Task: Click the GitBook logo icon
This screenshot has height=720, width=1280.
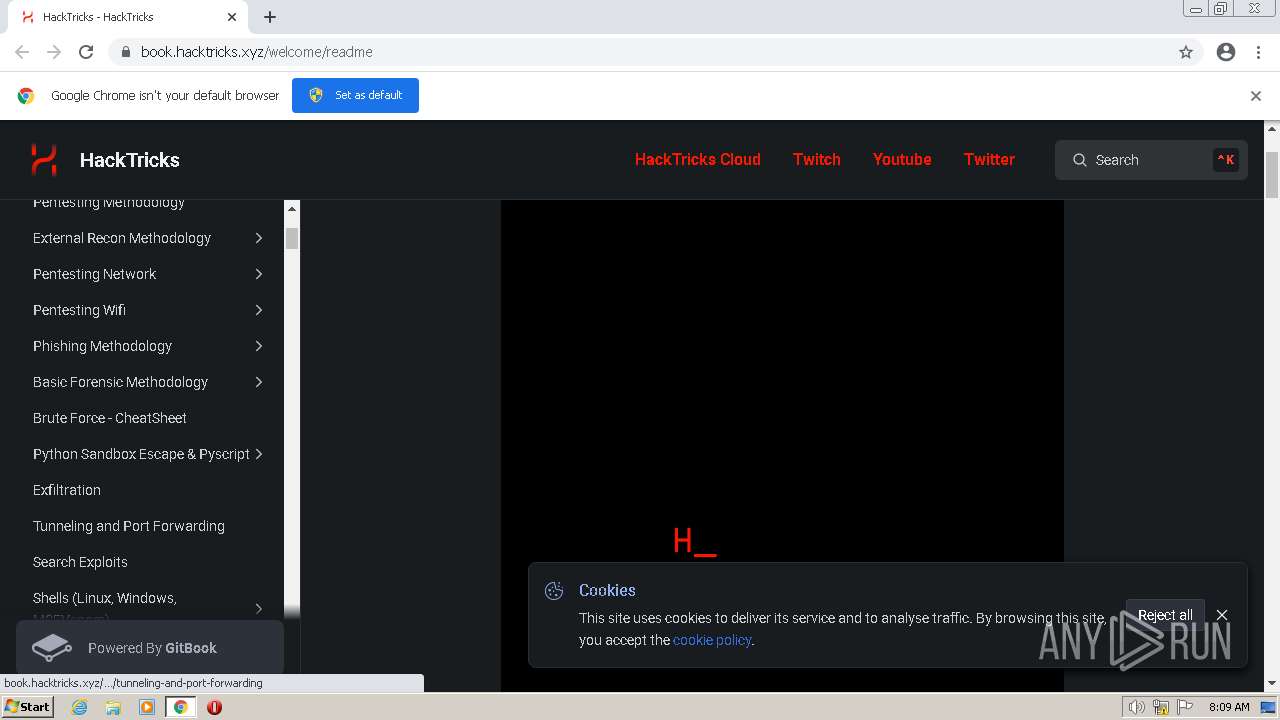Action: point(52,648)
